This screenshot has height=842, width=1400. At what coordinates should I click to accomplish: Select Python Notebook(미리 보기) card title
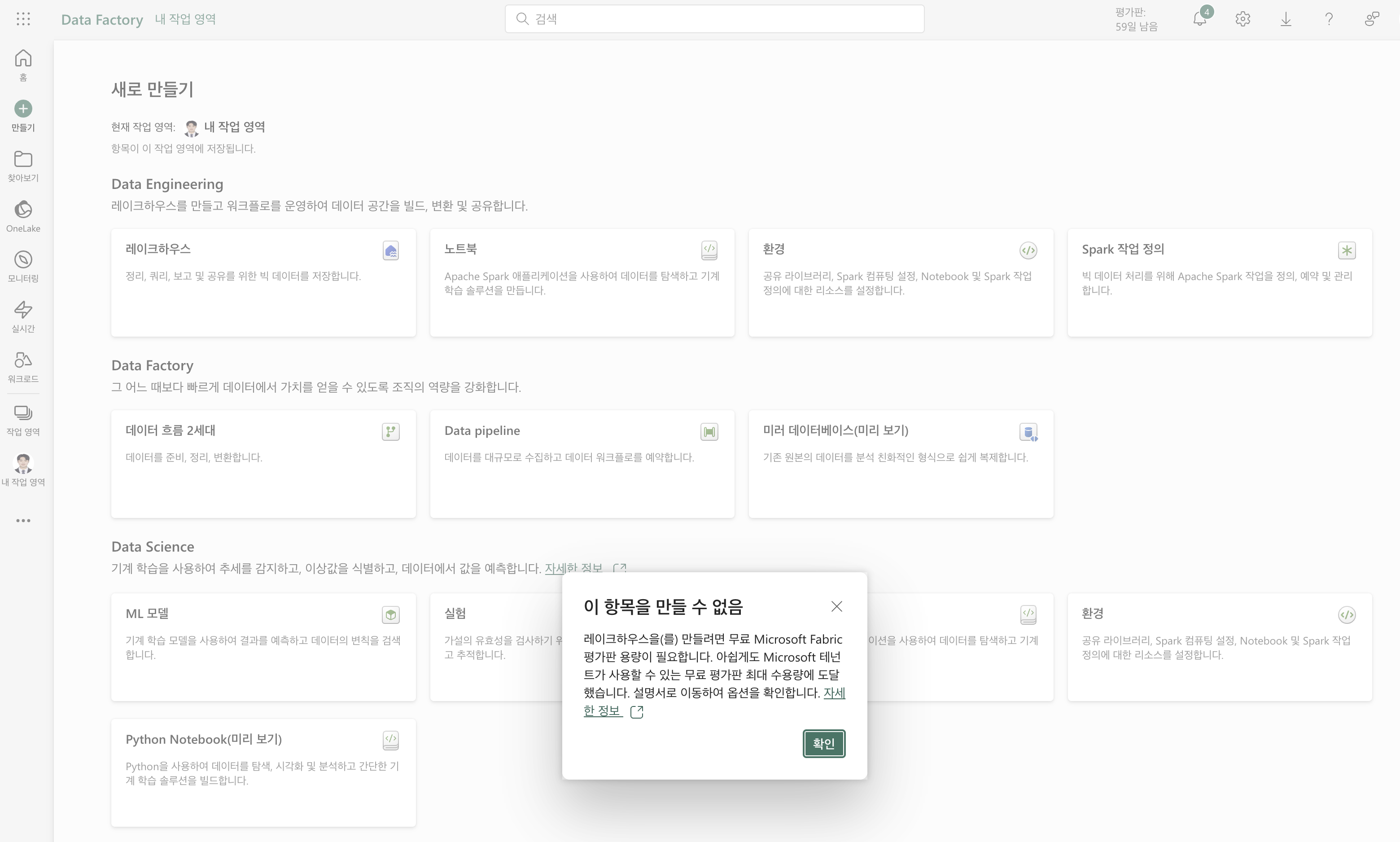(x=204, y=739)
